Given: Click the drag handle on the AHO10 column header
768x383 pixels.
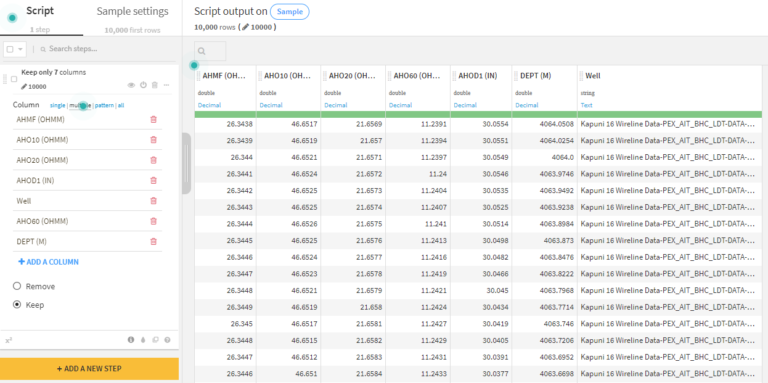Looking at the screenshot, I should pyautogui.click(x=260, y=76).
